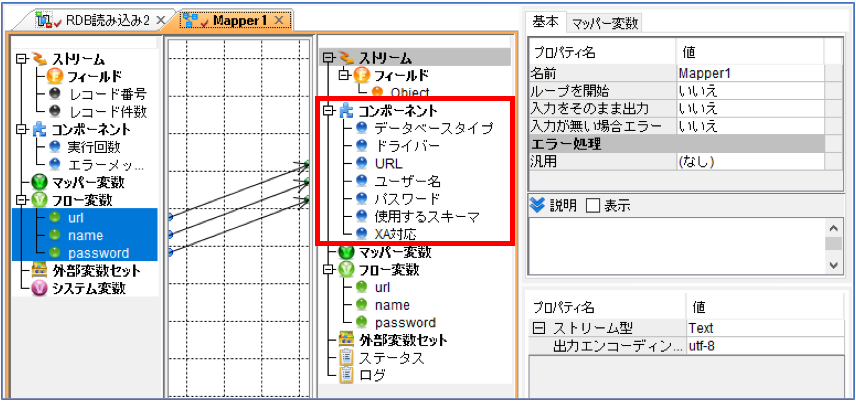
Task: Toggle the 説明 section chevron
Action: (x=538, y=205)
